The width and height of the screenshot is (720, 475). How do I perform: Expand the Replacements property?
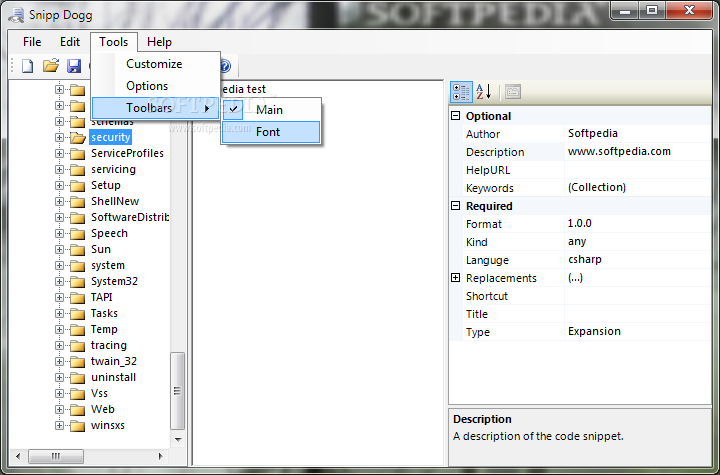(456, 277)
